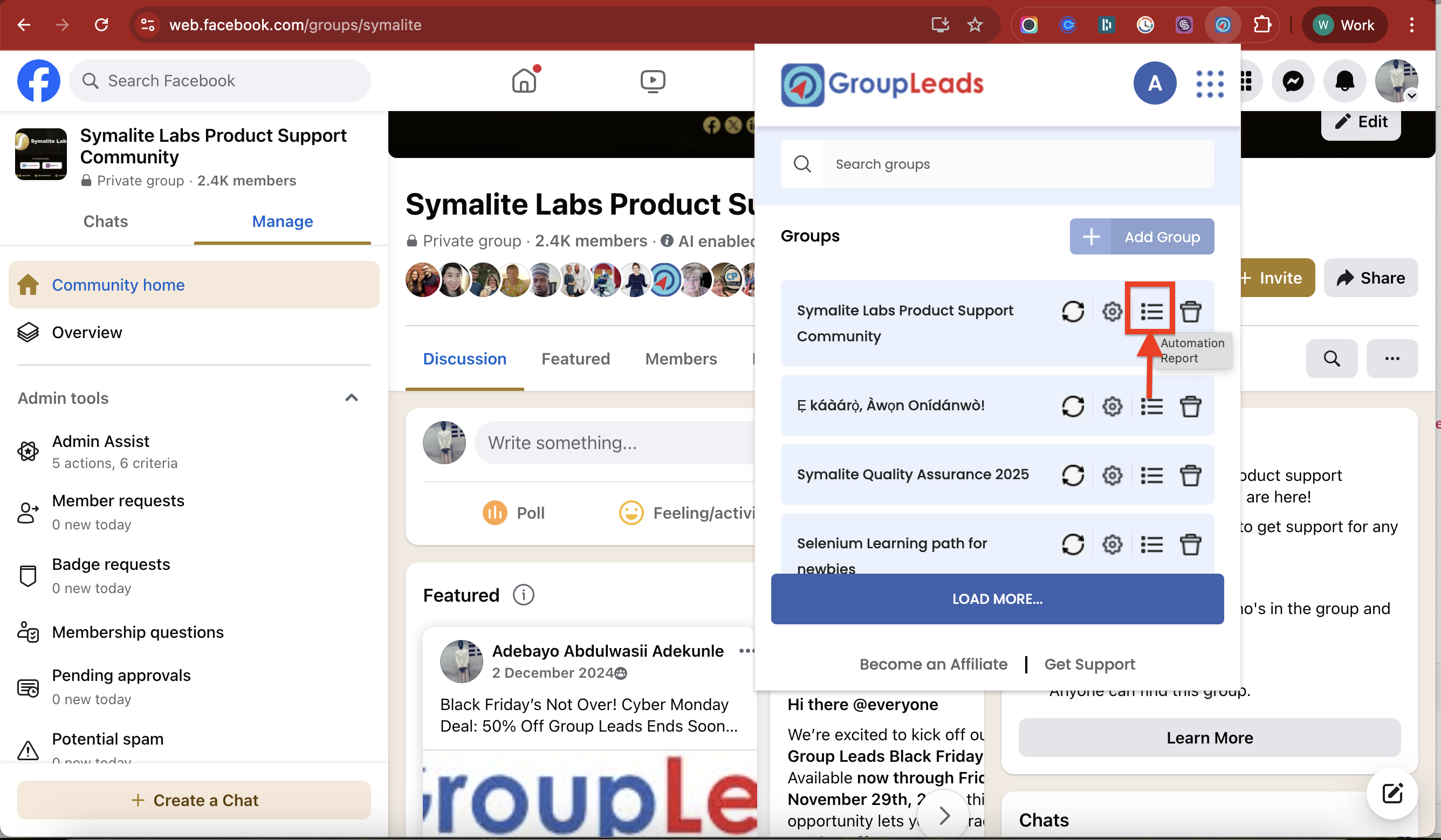Sync the Selenium Learning path for newbies group
The width and height of the screenshot is (1441, 840).
[1073, 545]
